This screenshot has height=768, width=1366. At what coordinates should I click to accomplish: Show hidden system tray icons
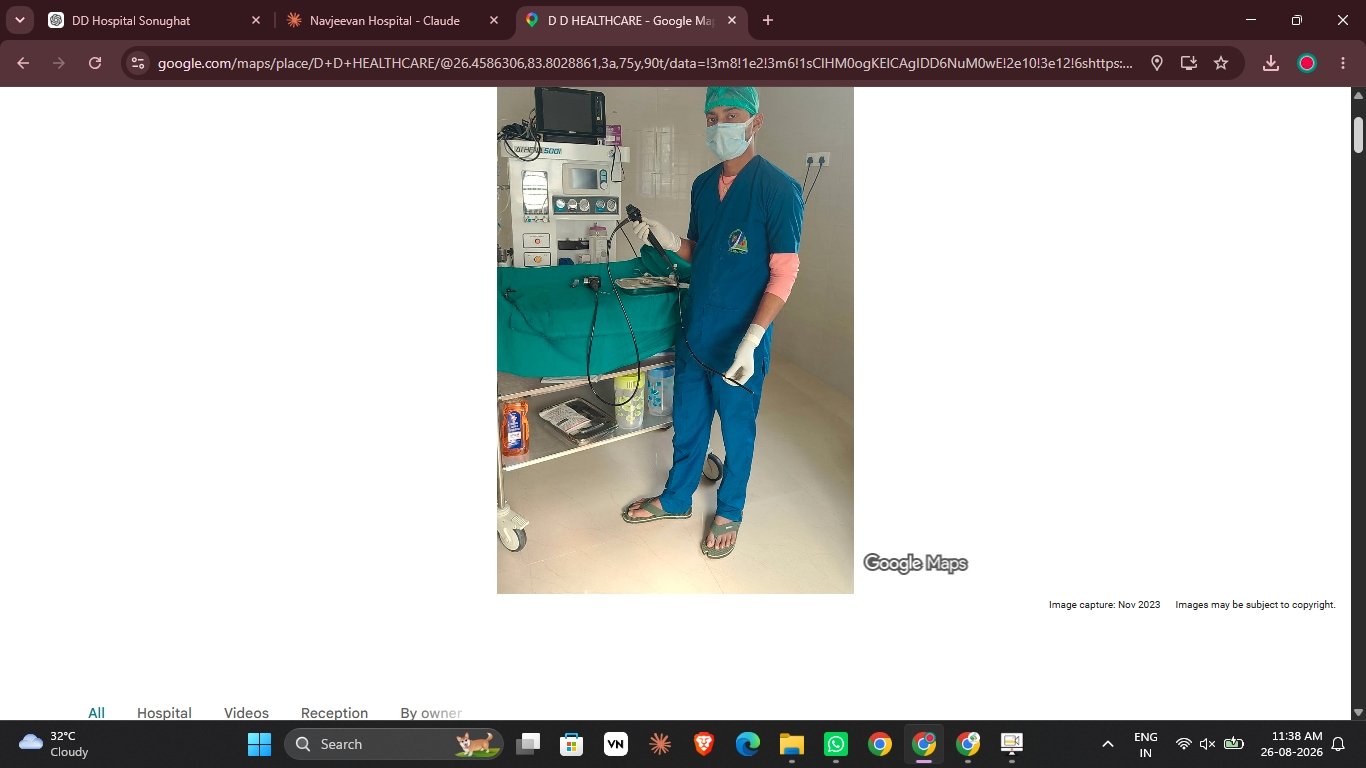tap(1107, 744)
